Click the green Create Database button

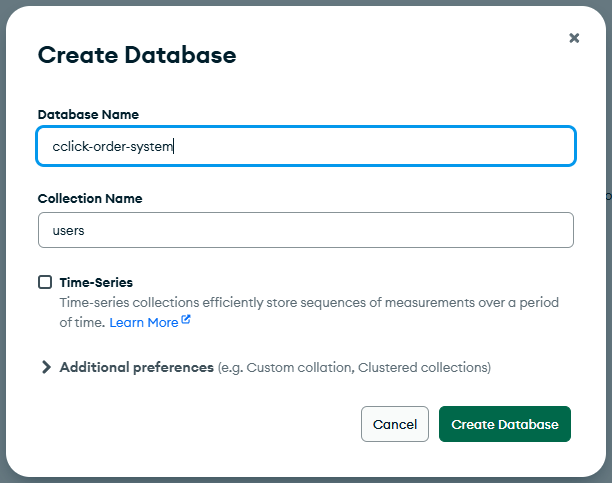click(504, 424)
